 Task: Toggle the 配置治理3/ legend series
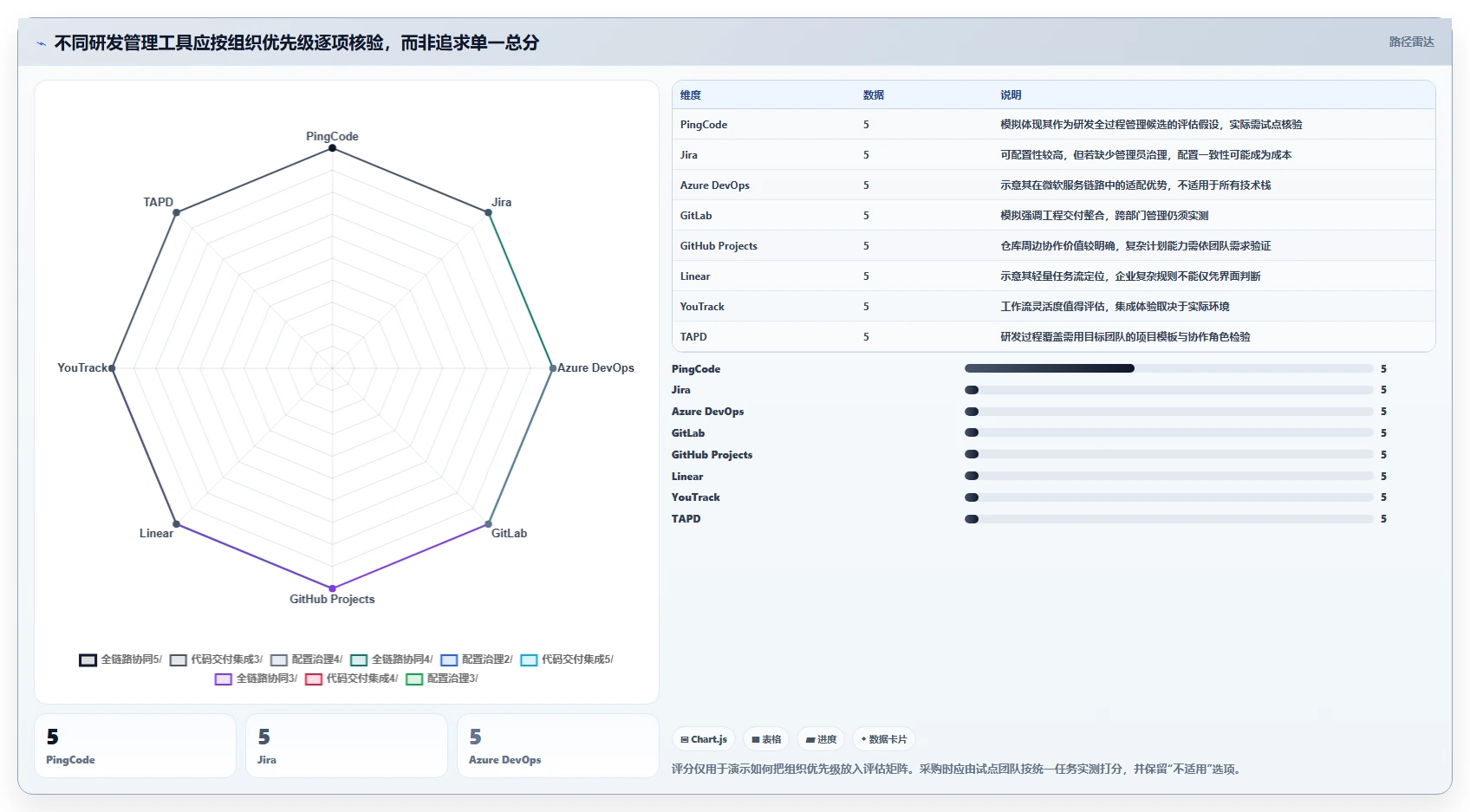pyautogui.click(x=442, y=679)
